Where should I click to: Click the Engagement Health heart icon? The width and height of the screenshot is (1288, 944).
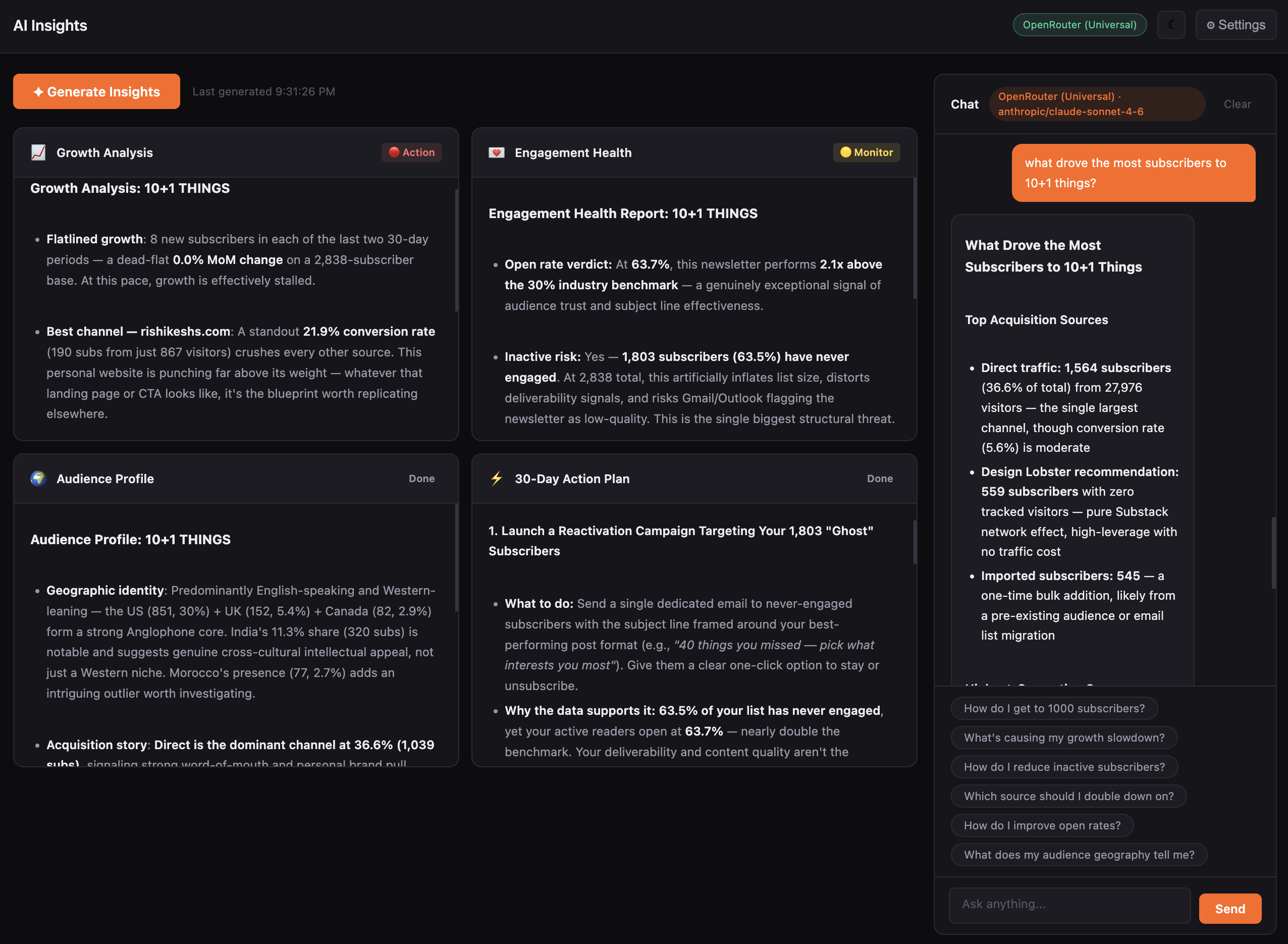point(497,152)
